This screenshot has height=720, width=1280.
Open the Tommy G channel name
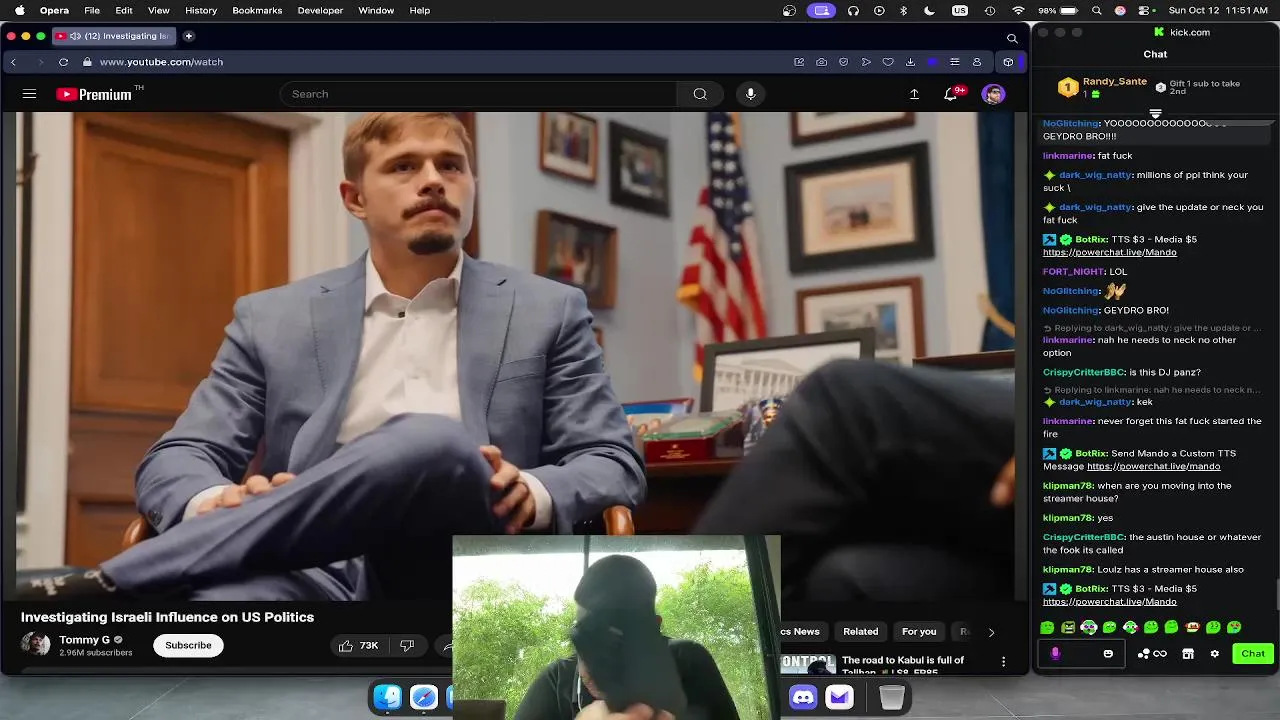pos(84,640)
